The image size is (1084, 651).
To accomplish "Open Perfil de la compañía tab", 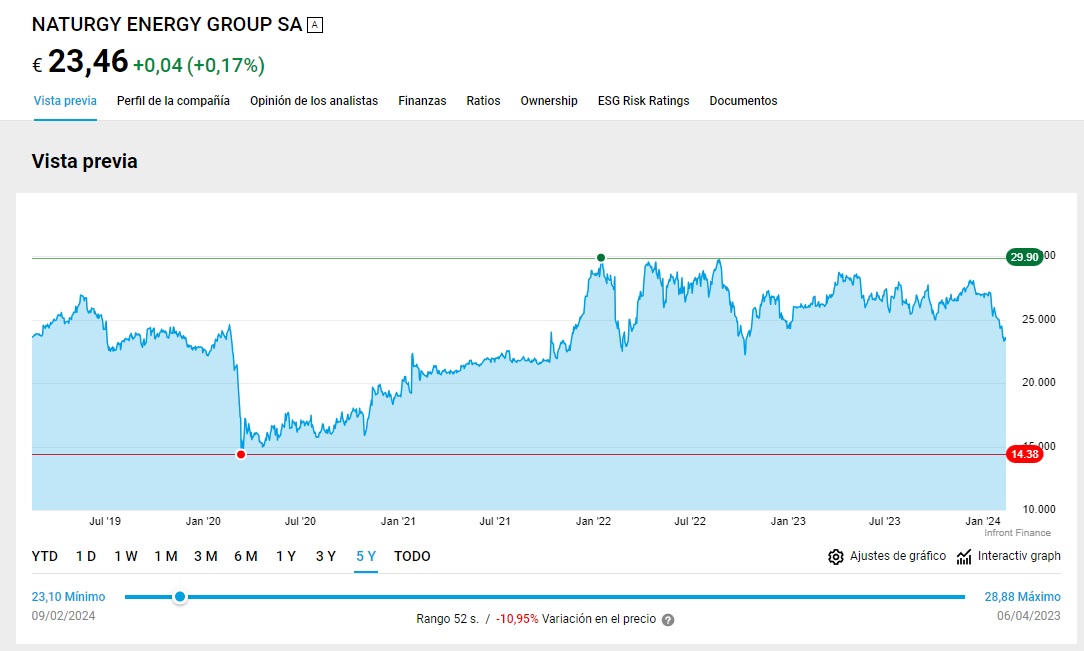I will click(x=173, y=101).
